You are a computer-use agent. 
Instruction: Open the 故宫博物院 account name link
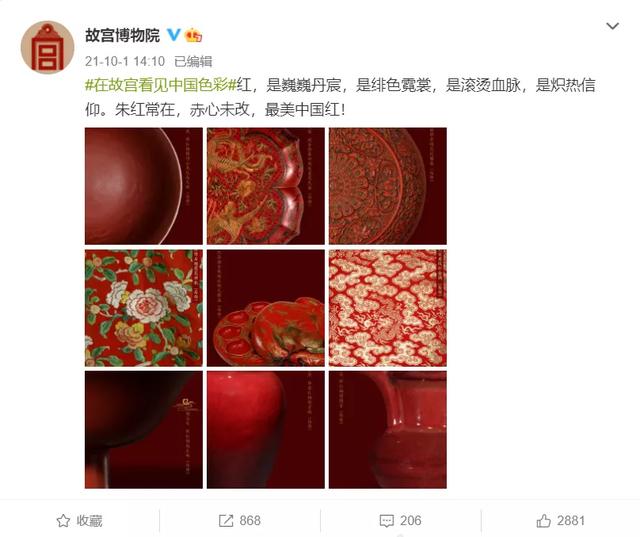coord(122,36)
